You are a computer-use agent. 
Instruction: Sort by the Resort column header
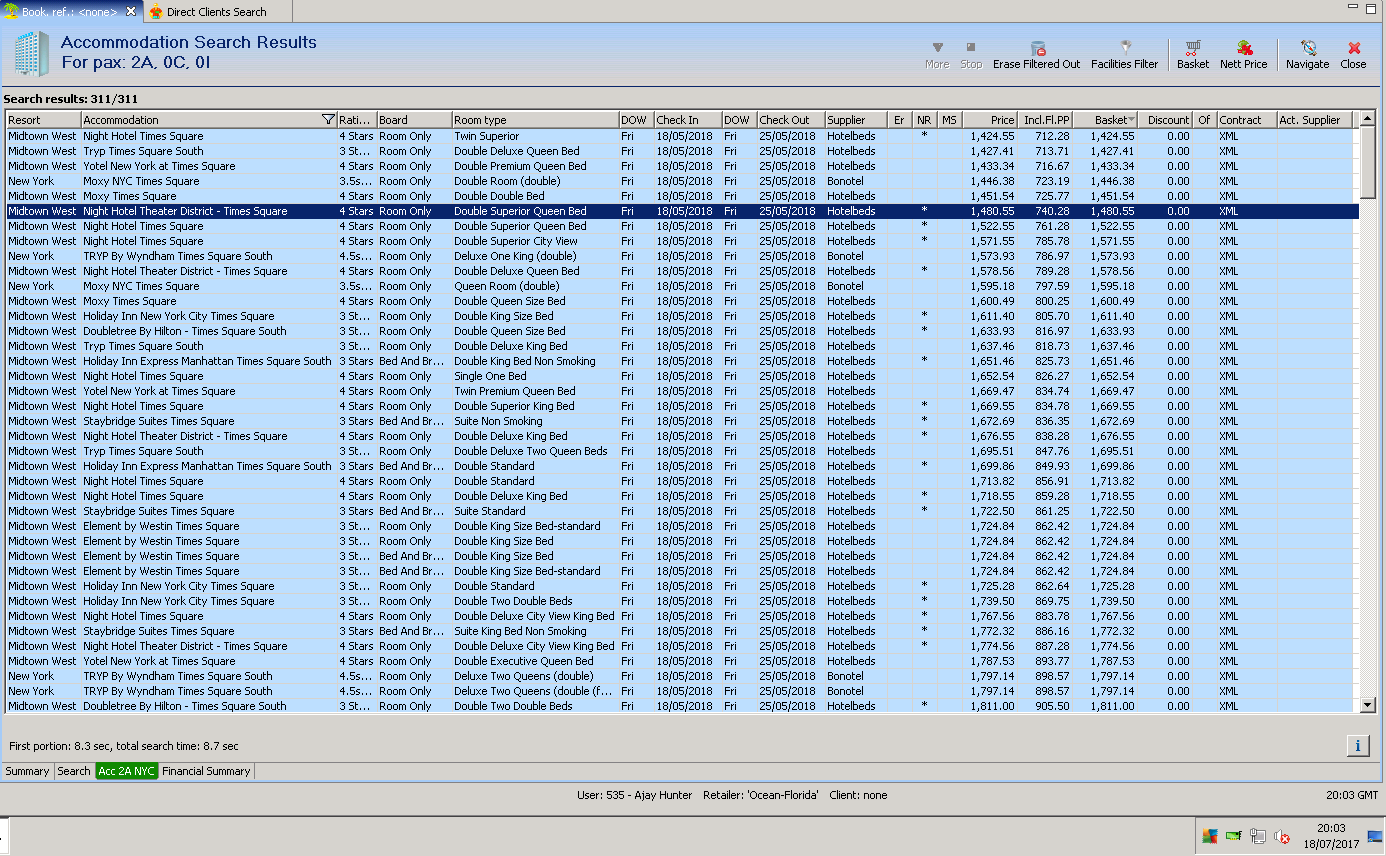43,120
